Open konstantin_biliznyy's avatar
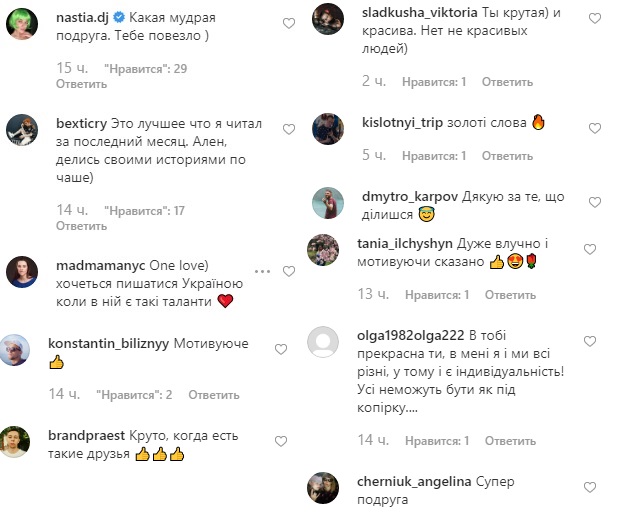This screenshot has width=617, height=518. tap(23, 351)
